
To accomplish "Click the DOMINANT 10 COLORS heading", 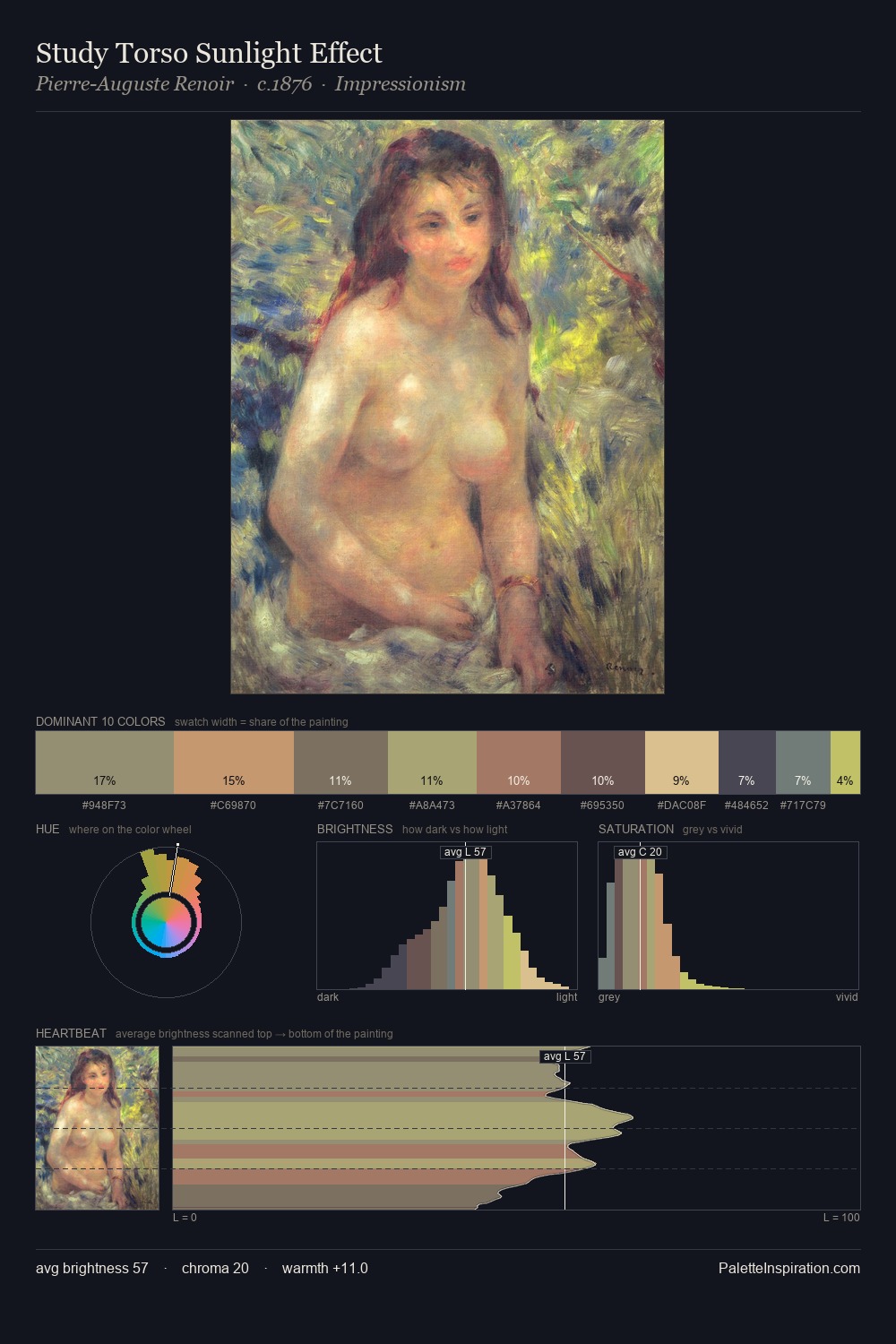I will [x=100, y=721].
